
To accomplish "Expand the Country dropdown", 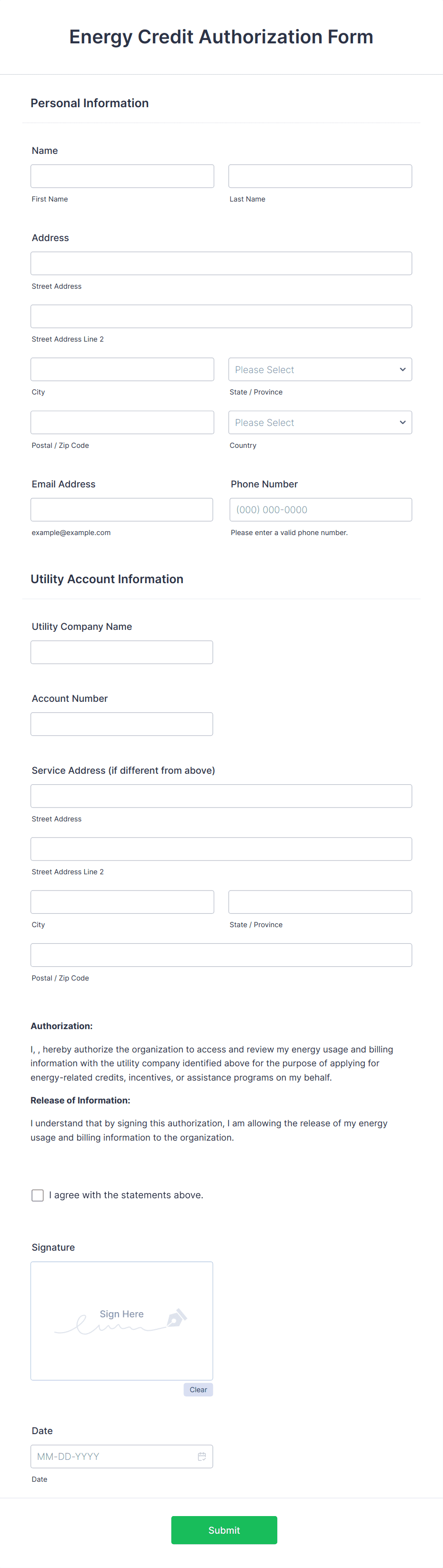I will pyautogui.click(x=320, y=423).
